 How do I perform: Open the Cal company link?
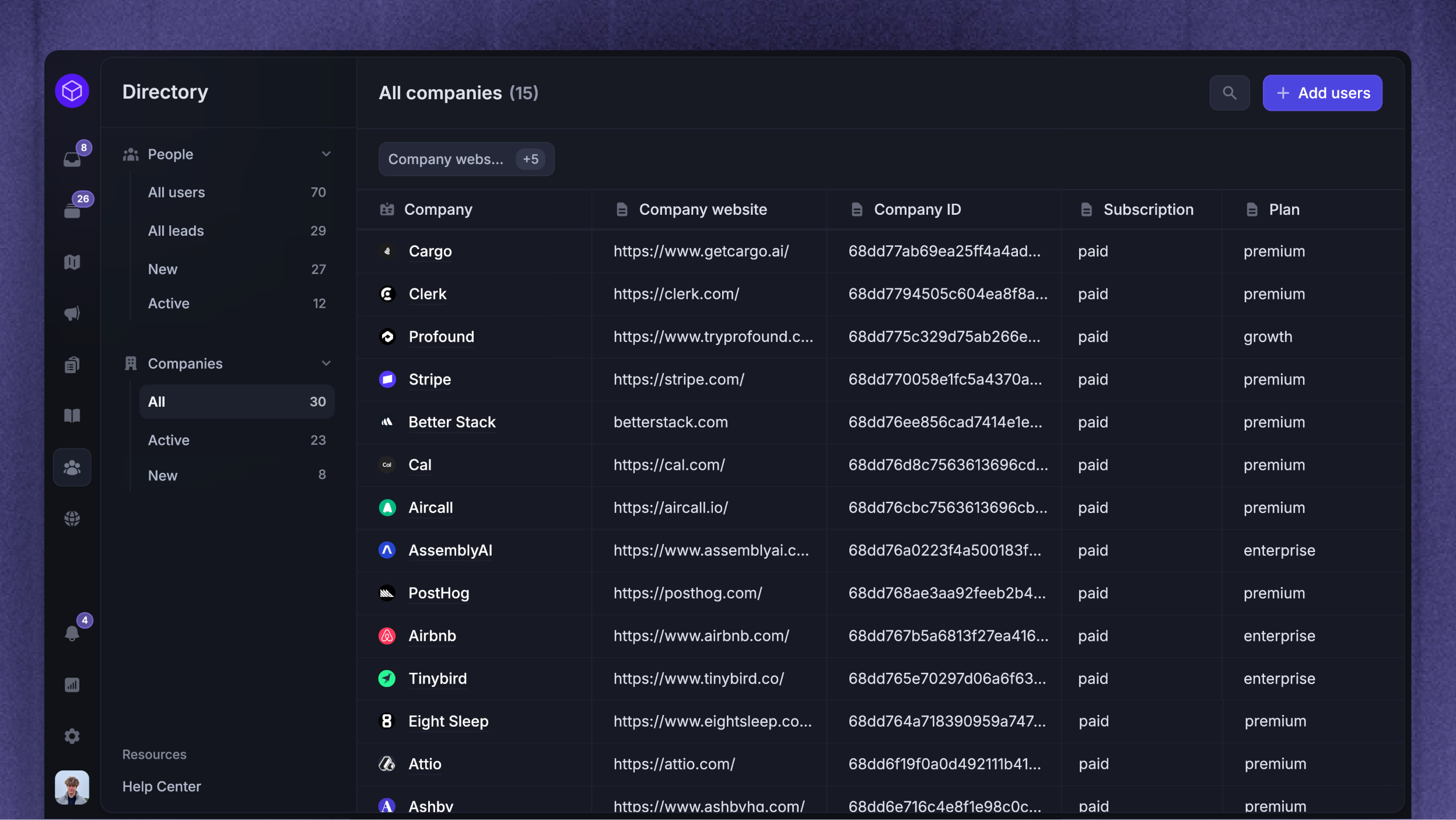[419, 465]
